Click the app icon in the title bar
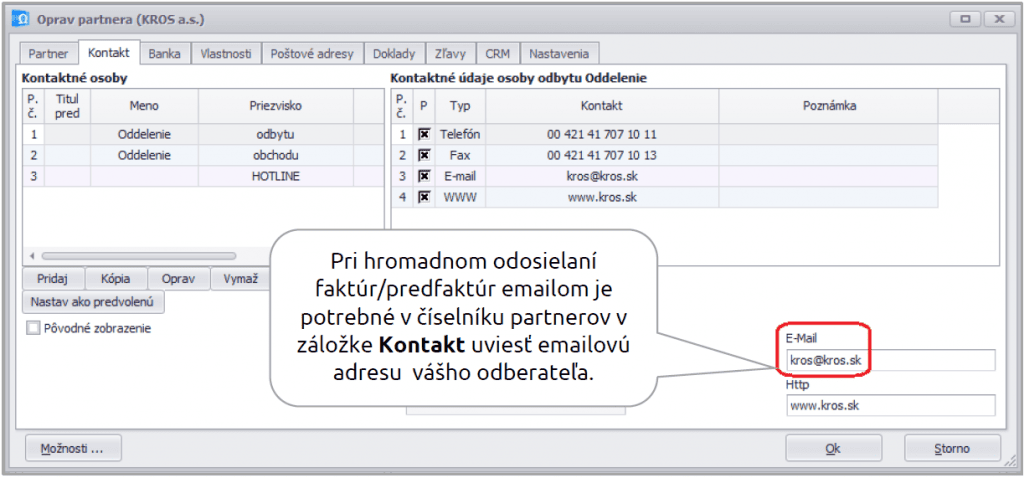The width and height of the screenshot is (1024, 478). (18, 19)
